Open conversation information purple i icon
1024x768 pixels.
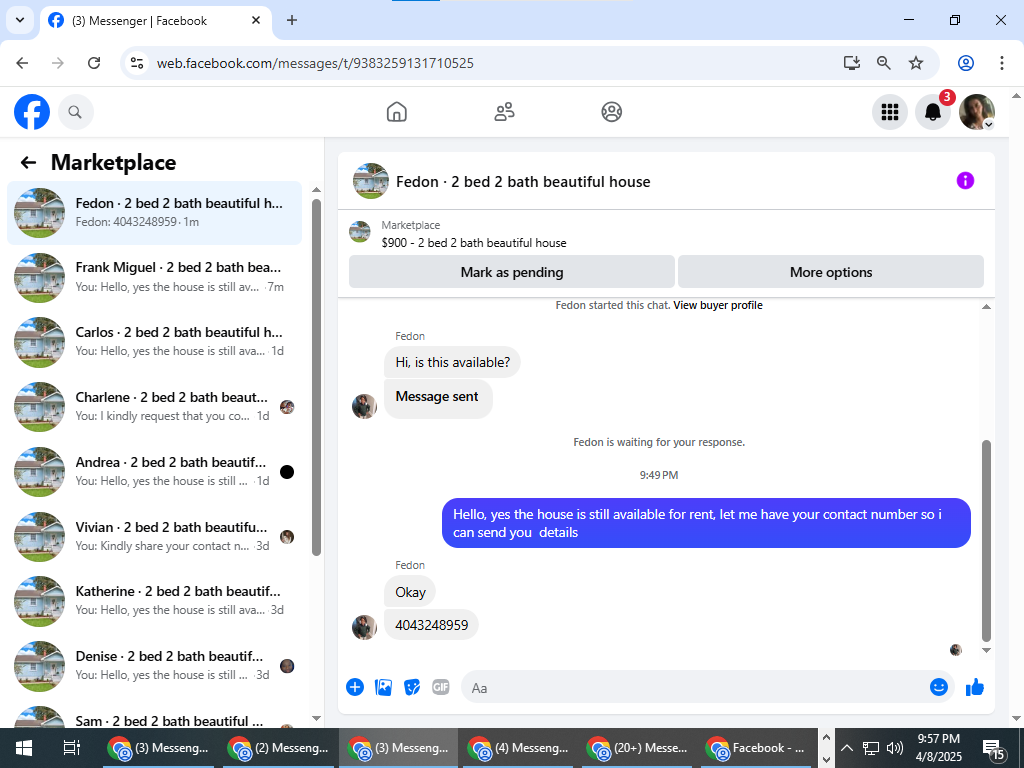(965, 181)
